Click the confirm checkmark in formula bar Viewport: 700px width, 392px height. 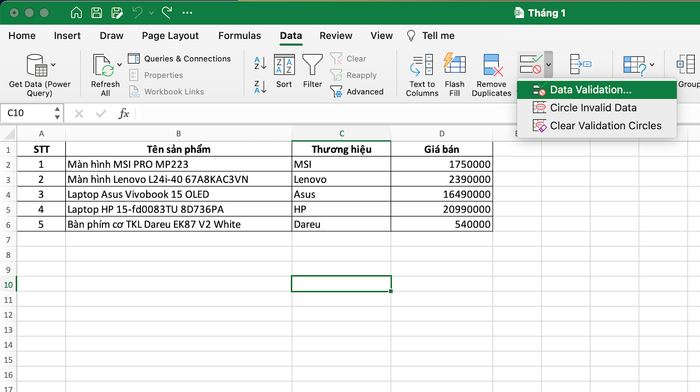tap(101, 113)
